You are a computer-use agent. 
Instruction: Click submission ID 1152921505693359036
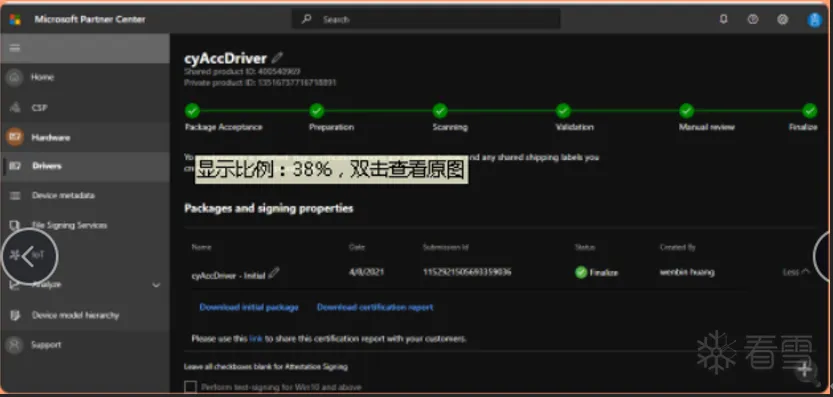click(x=467, y=272)
